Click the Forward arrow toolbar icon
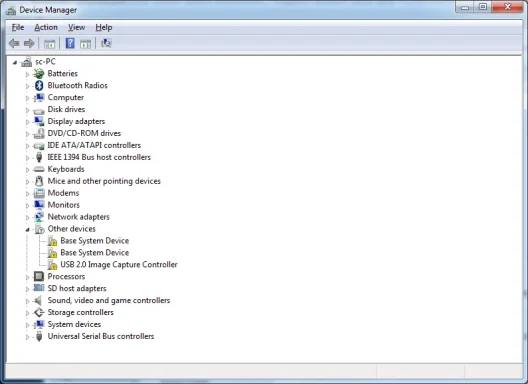 click(x=29, y=43)
